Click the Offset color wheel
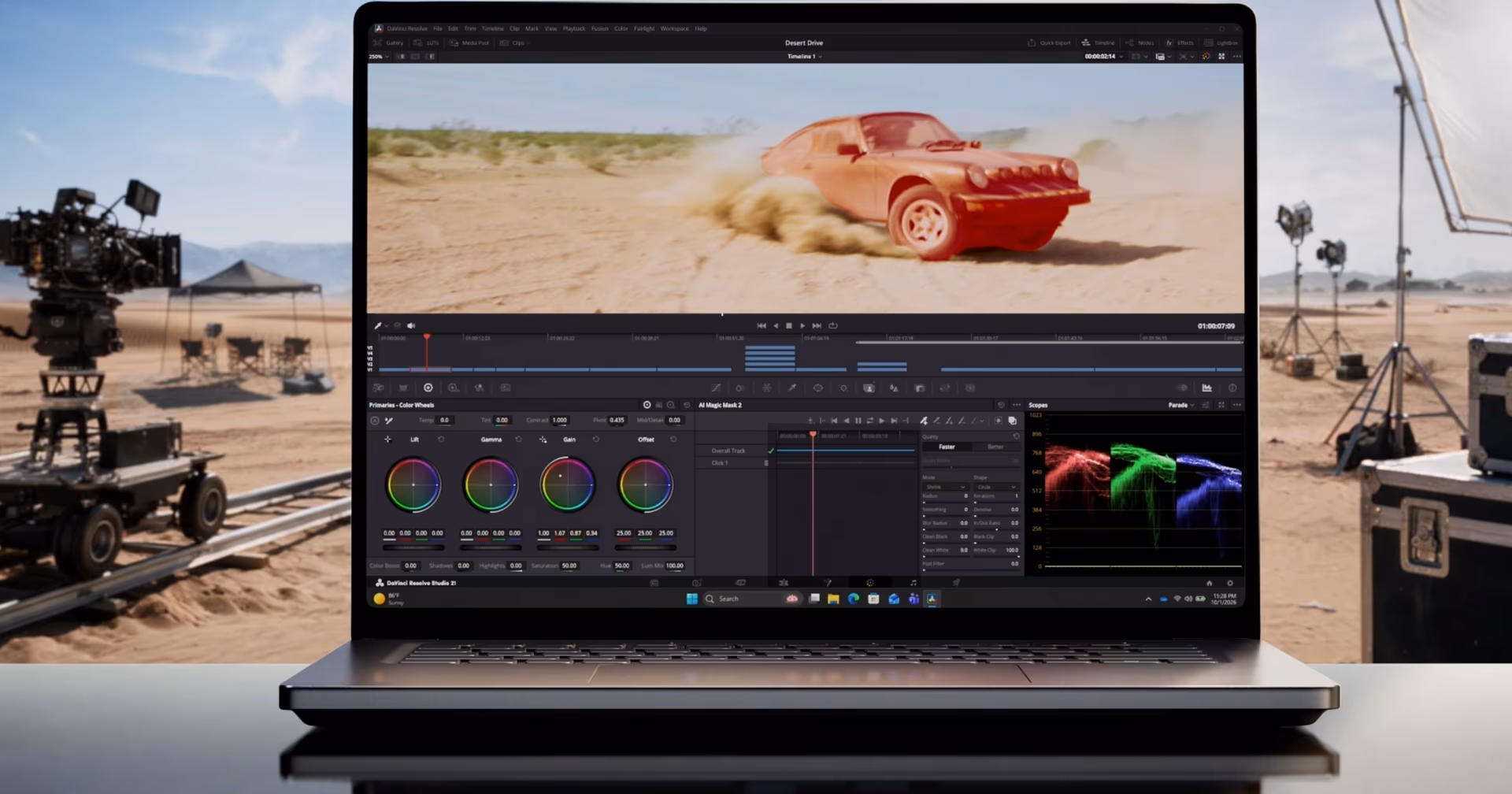 pyautogui.click(x=645, y=484)
